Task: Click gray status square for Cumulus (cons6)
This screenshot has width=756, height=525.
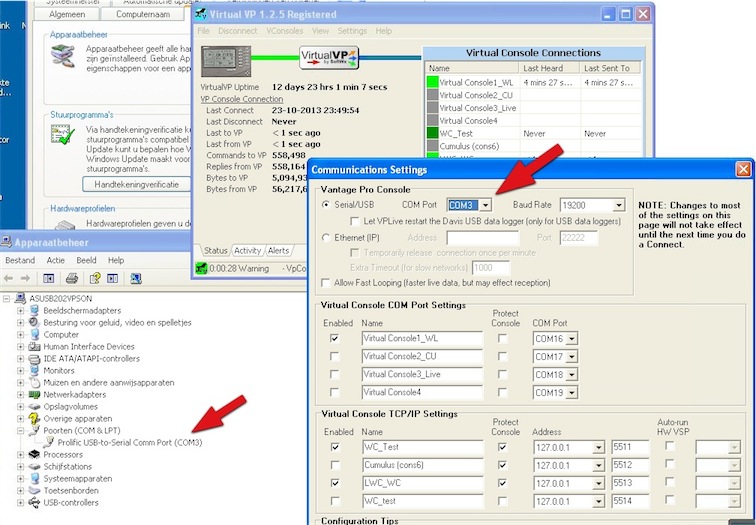Action: pyautogui.click(x=432, y=146)
